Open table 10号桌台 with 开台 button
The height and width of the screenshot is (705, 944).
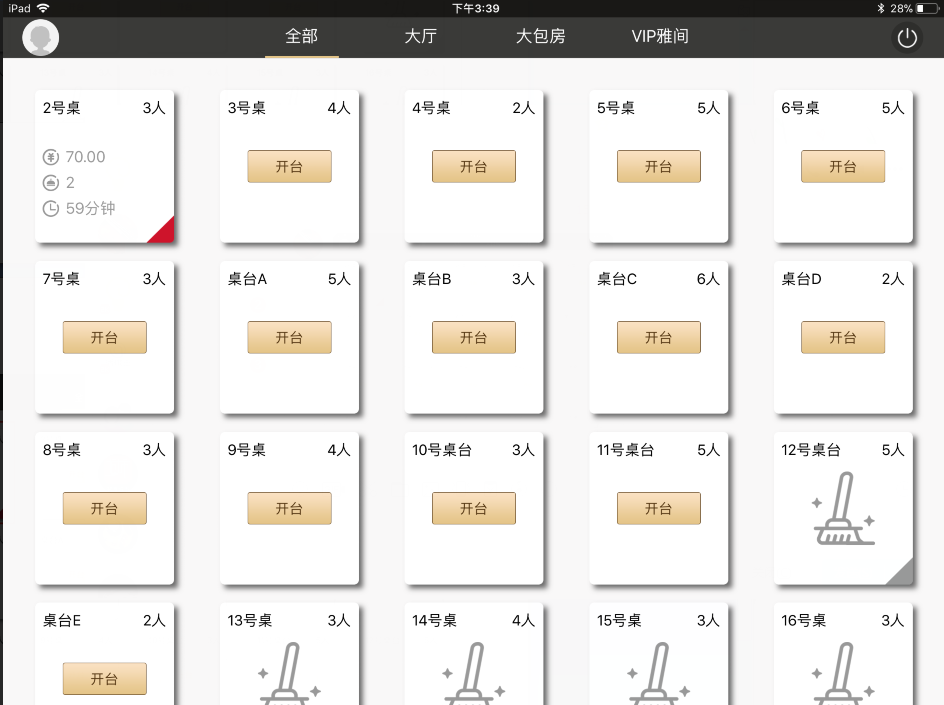(x=474, y=508)
